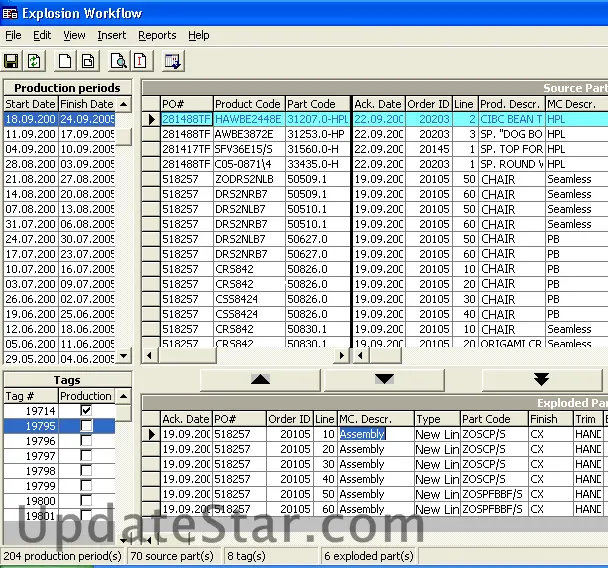Click the Product Code column header
Screen dimensions: 608x568
coord(247,104)
